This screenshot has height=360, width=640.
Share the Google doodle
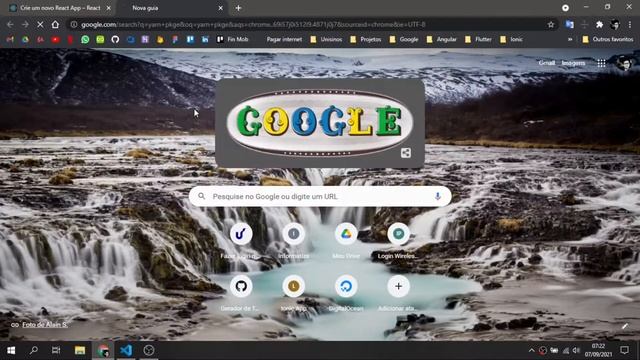point(406,153)
